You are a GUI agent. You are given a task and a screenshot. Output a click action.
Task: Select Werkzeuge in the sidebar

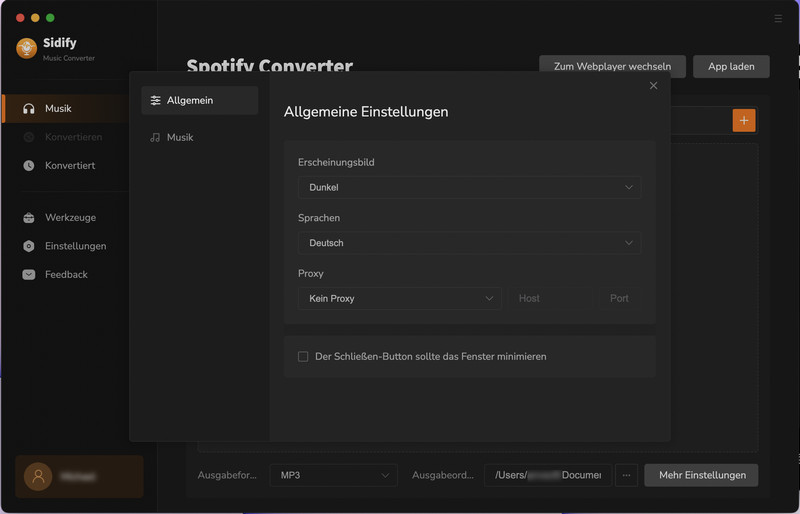tap(70, 217)
